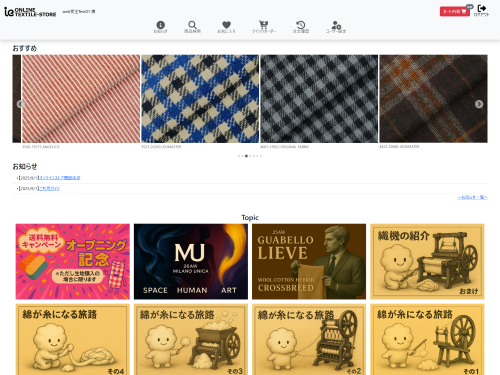Open the first notice link in お知らせ
This screenshot has height=375, width=500.
click(x=60, y=178)
